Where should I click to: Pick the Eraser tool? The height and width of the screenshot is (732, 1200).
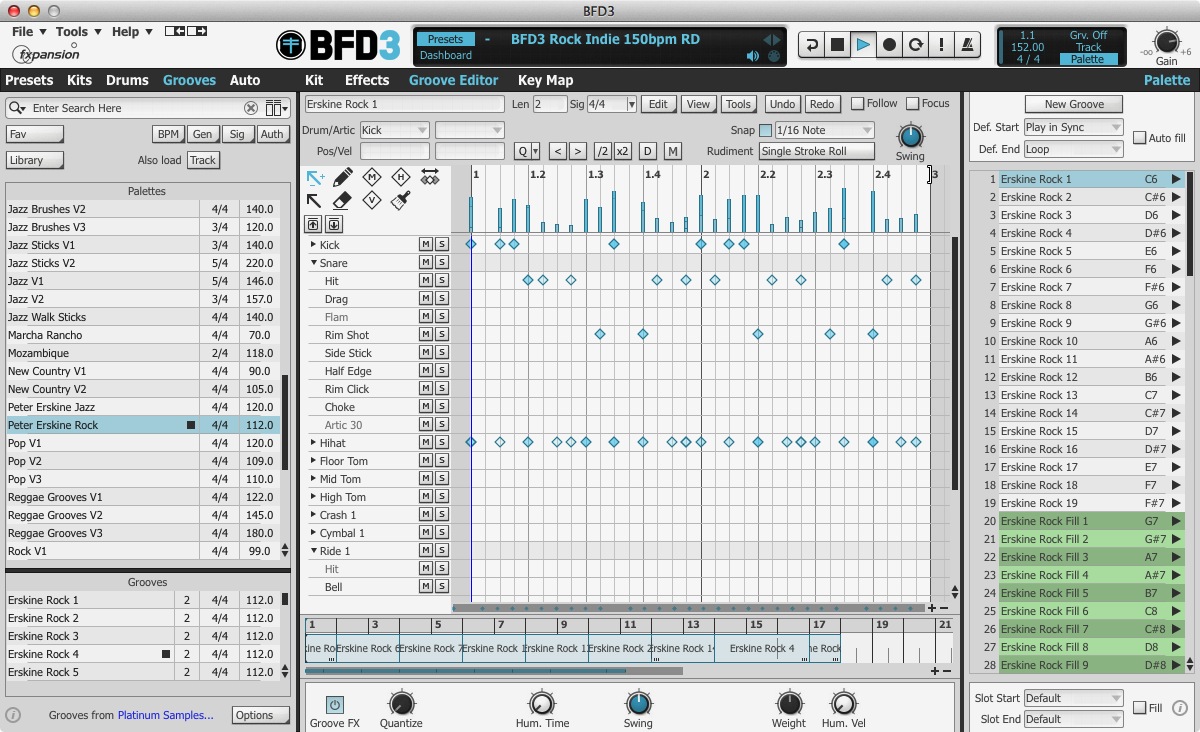342,201
